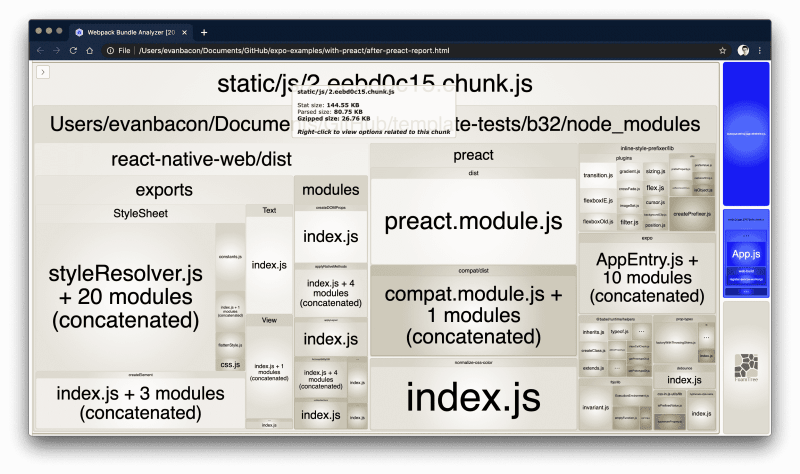Click the flexboxOld.js block
Image resolution: width=800 pixels, height=474 pixels.
[x=598, y=221]
